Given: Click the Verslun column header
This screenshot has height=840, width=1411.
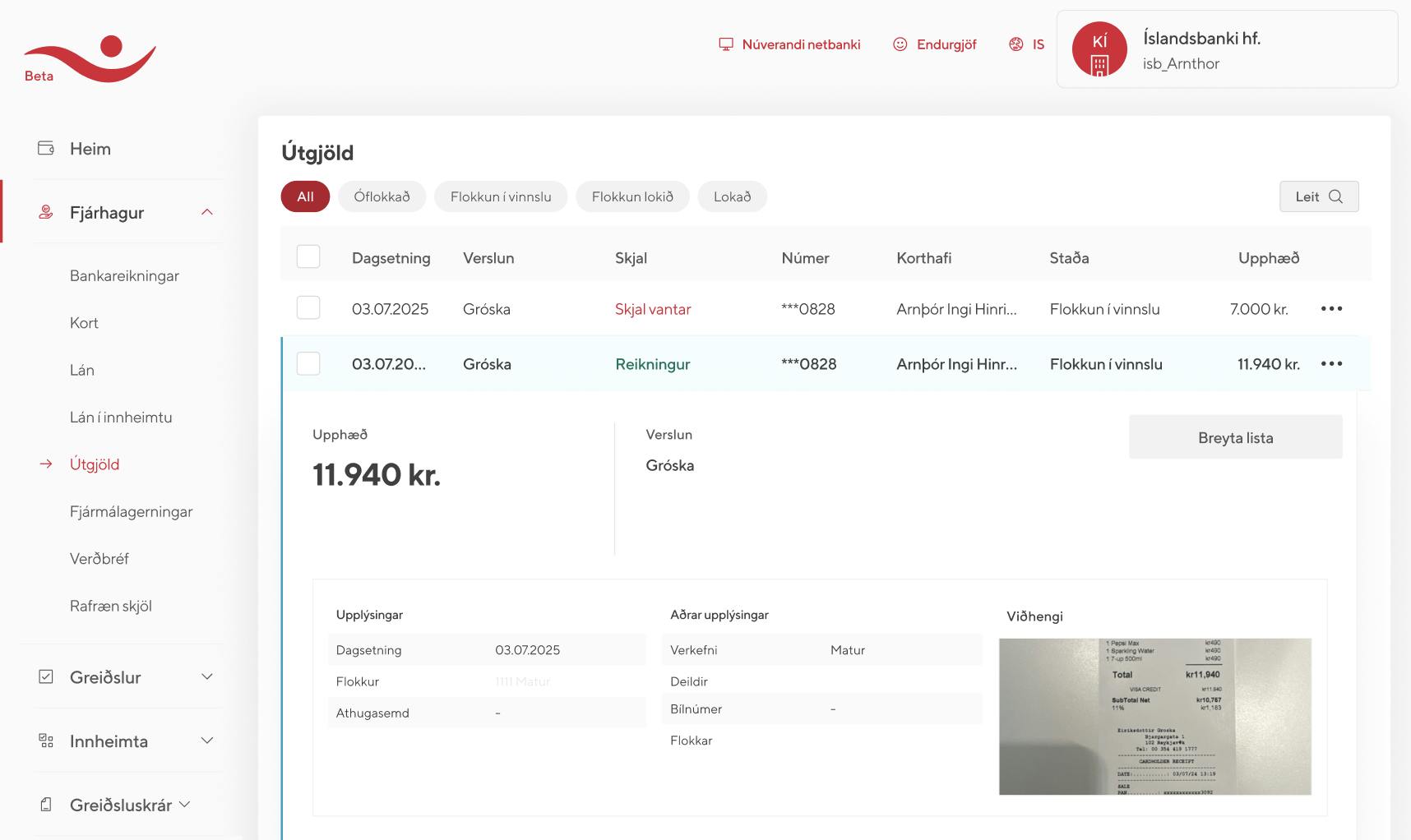Looking at the screenshot, I should click(488, 258).
